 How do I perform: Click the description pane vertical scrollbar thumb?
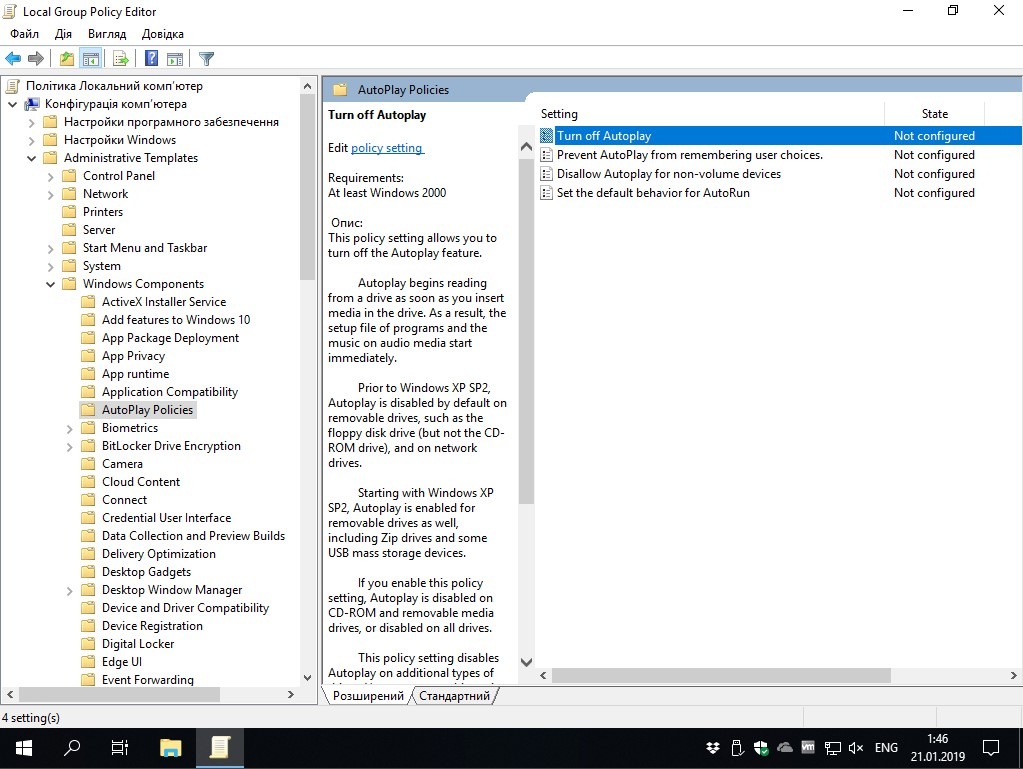point(526,320)
